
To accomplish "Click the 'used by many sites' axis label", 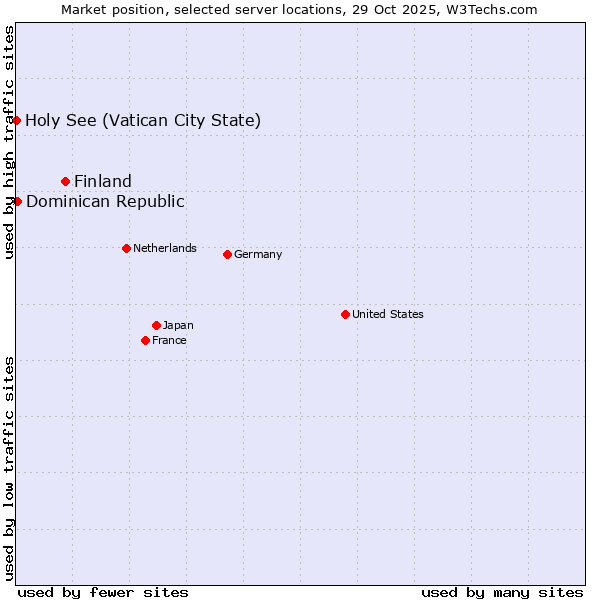I will pyautogui.click(x=502, y=592).
